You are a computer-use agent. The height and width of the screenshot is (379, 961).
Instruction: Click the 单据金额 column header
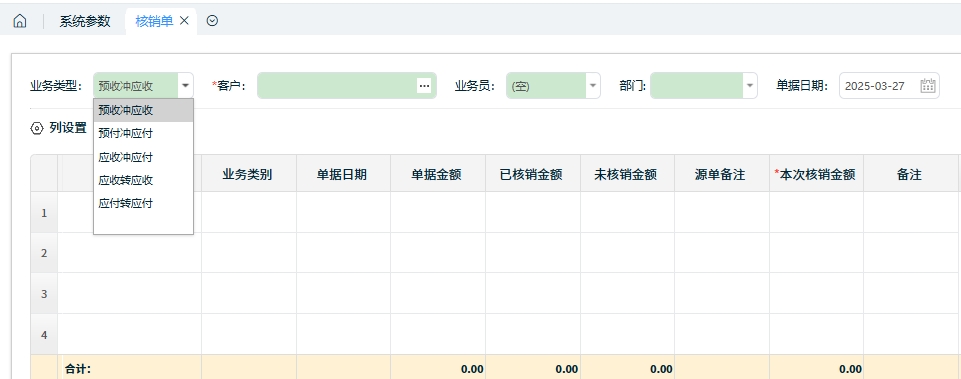click(438, 175)
